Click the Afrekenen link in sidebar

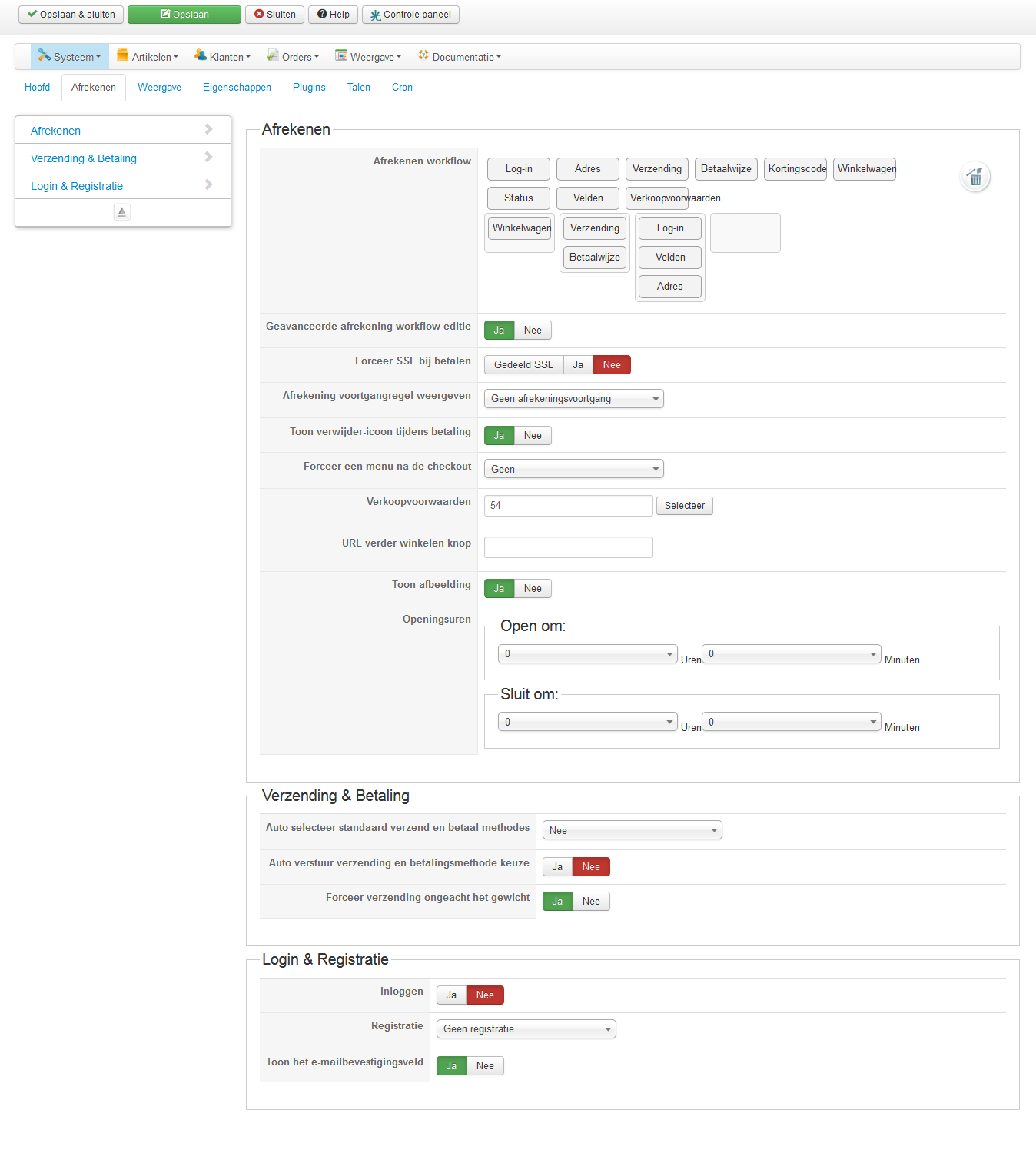point(55,131)
